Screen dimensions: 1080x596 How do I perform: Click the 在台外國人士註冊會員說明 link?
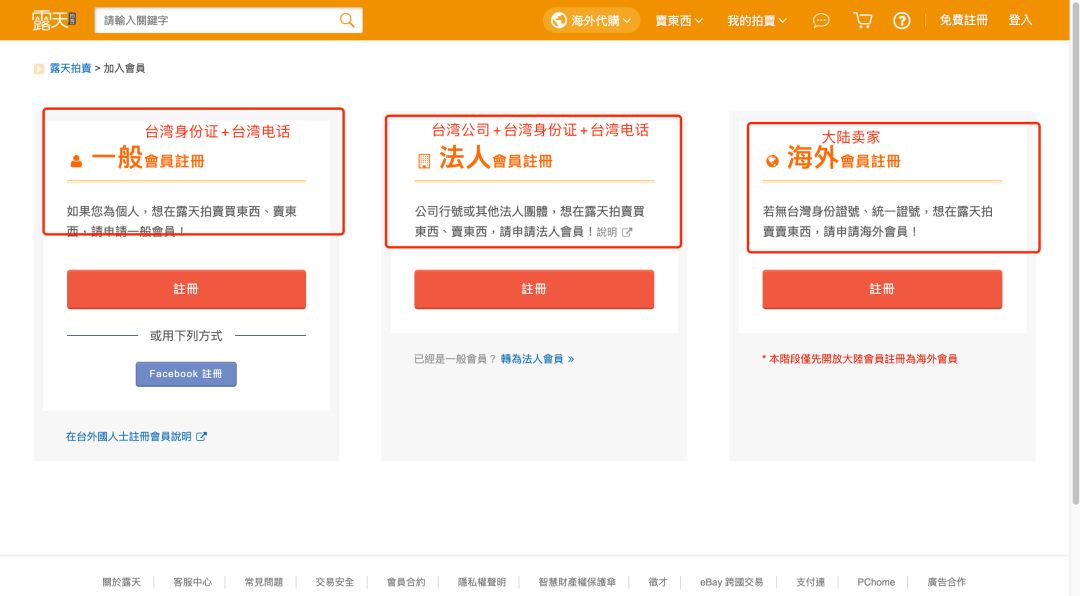pyautogui.click(x=131, y=436)
